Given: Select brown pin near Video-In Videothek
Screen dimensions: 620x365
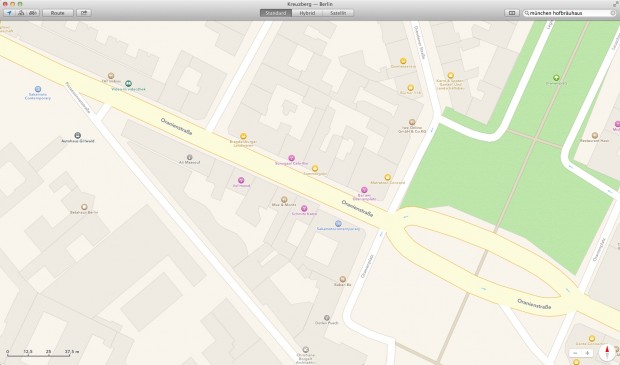Looking at the screenshot, I should 111,76.
